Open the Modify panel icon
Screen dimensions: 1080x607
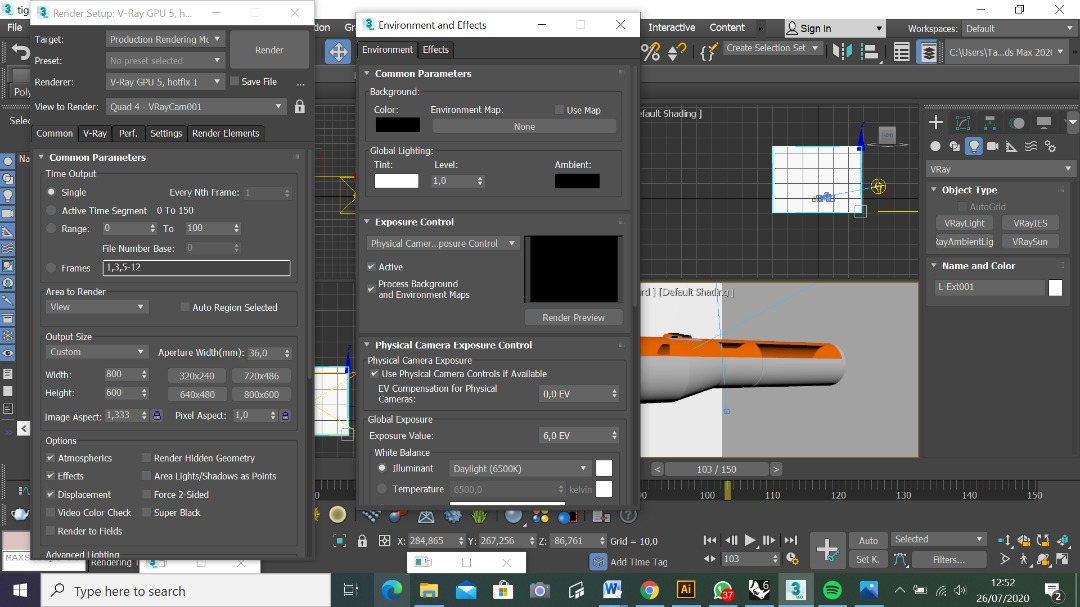coord(963,123)
